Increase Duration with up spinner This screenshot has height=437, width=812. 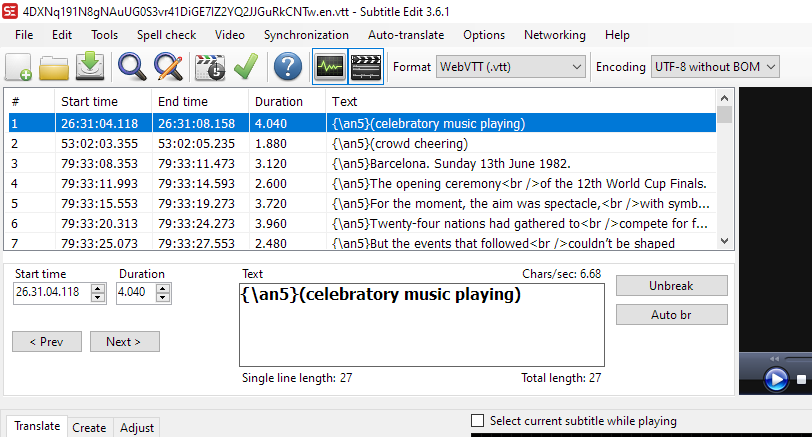click(x=163, y=288)
